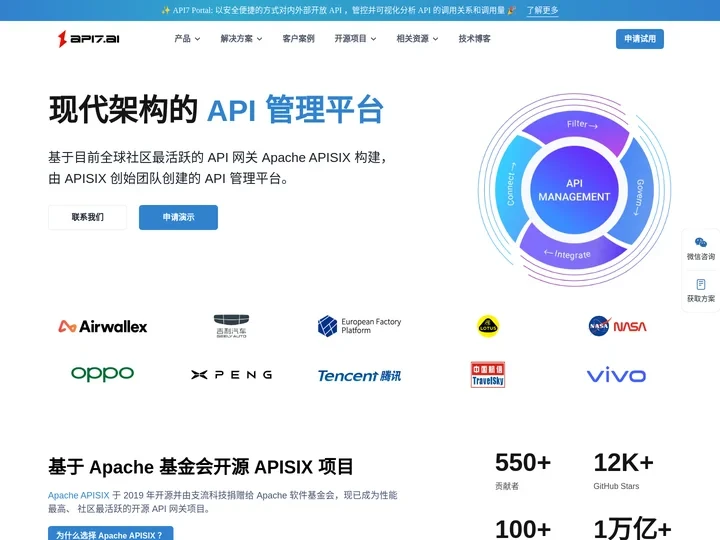Click the blue 申请演示 button
Image resolution: width=720 pixels, height=540 pixels.
click(178, 217)
